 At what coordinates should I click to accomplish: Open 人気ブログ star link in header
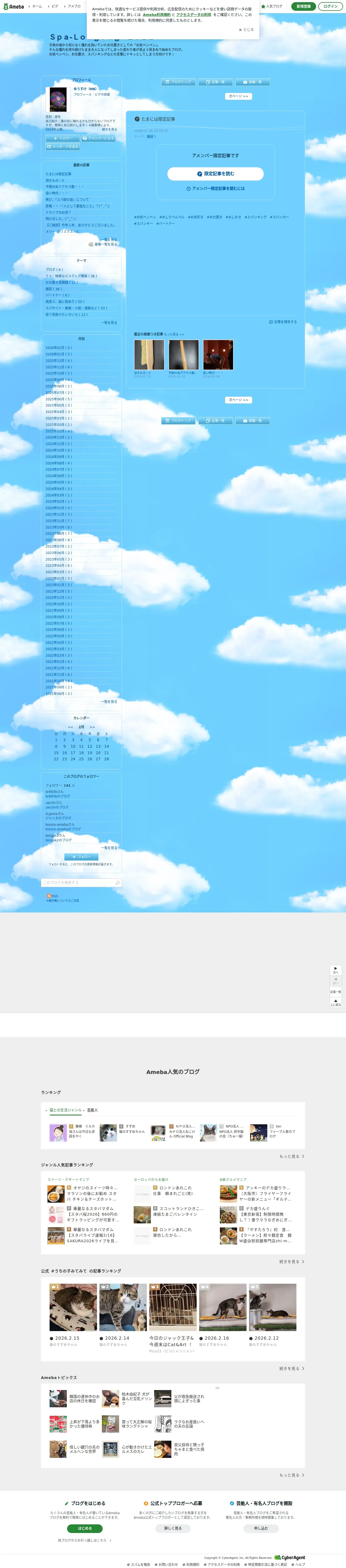(x=272, y=6)
